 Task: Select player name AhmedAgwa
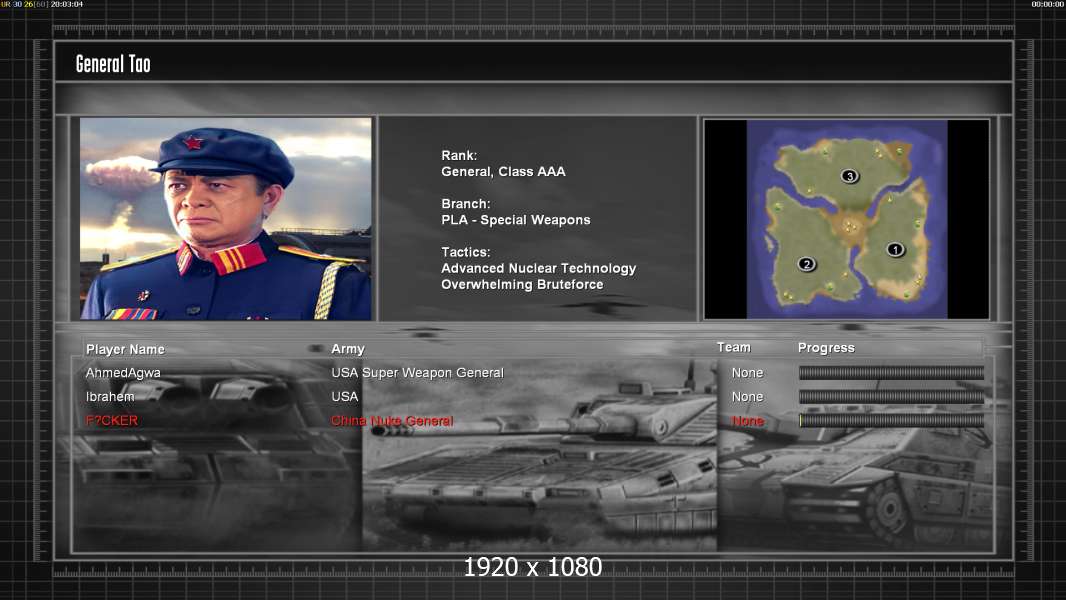[123, 372]
